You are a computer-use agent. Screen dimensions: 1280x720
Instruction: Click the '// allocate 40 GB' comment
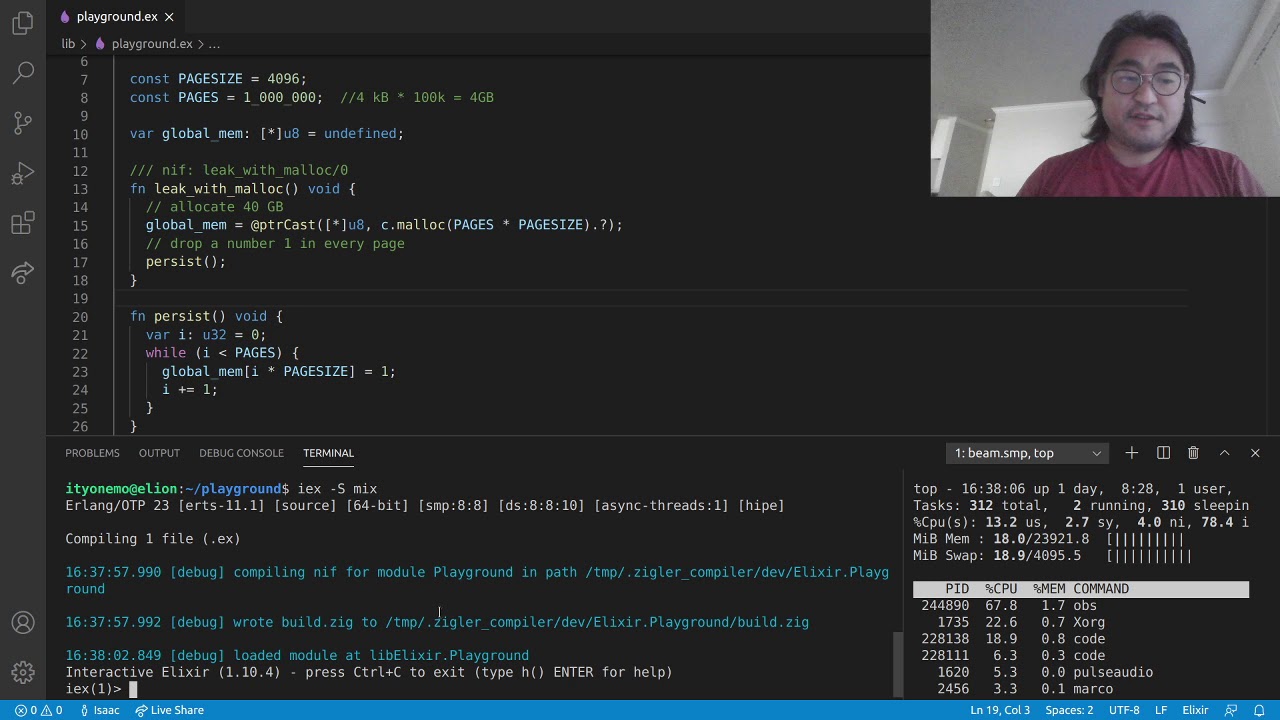(x=214, y=207)
